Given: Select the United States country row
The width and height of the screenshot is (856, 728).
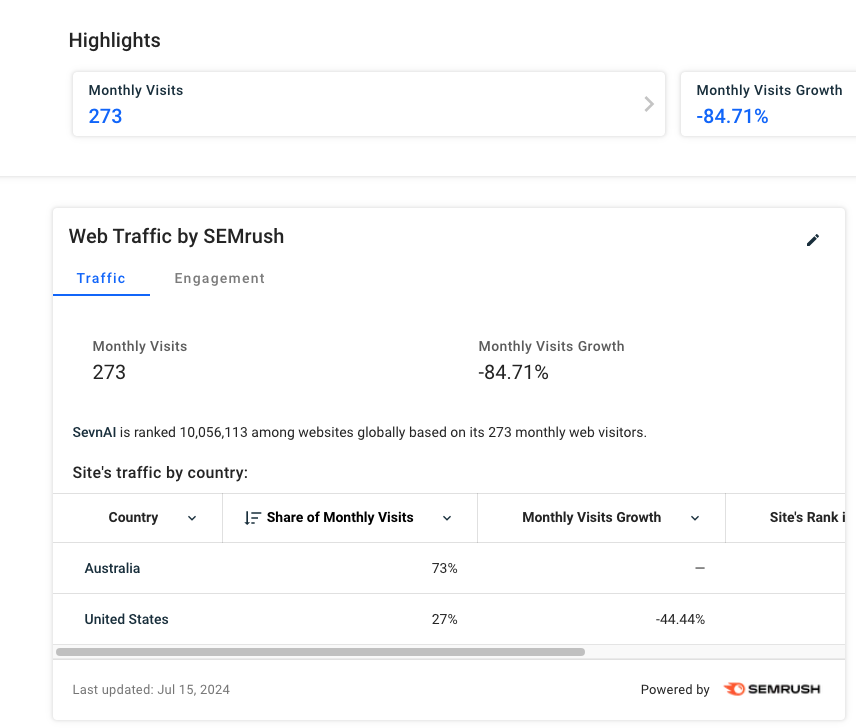Looking at the screenshot, I should 126,619.
